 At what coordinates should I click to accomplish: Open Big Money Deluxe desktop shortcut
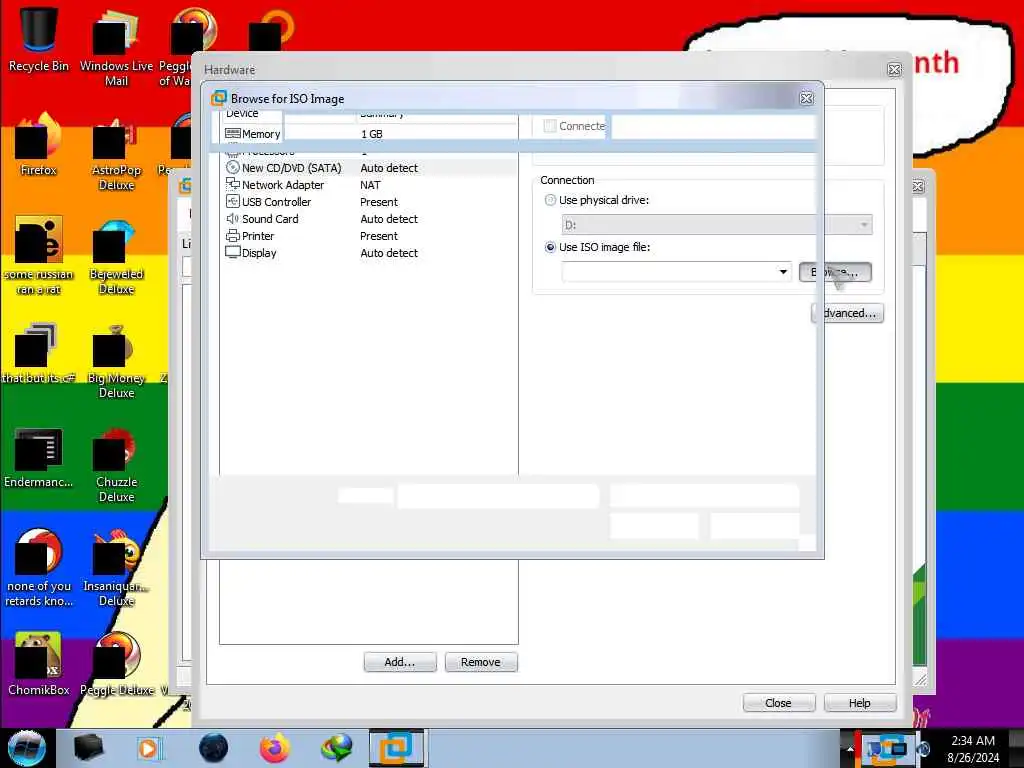click(116, 361)
